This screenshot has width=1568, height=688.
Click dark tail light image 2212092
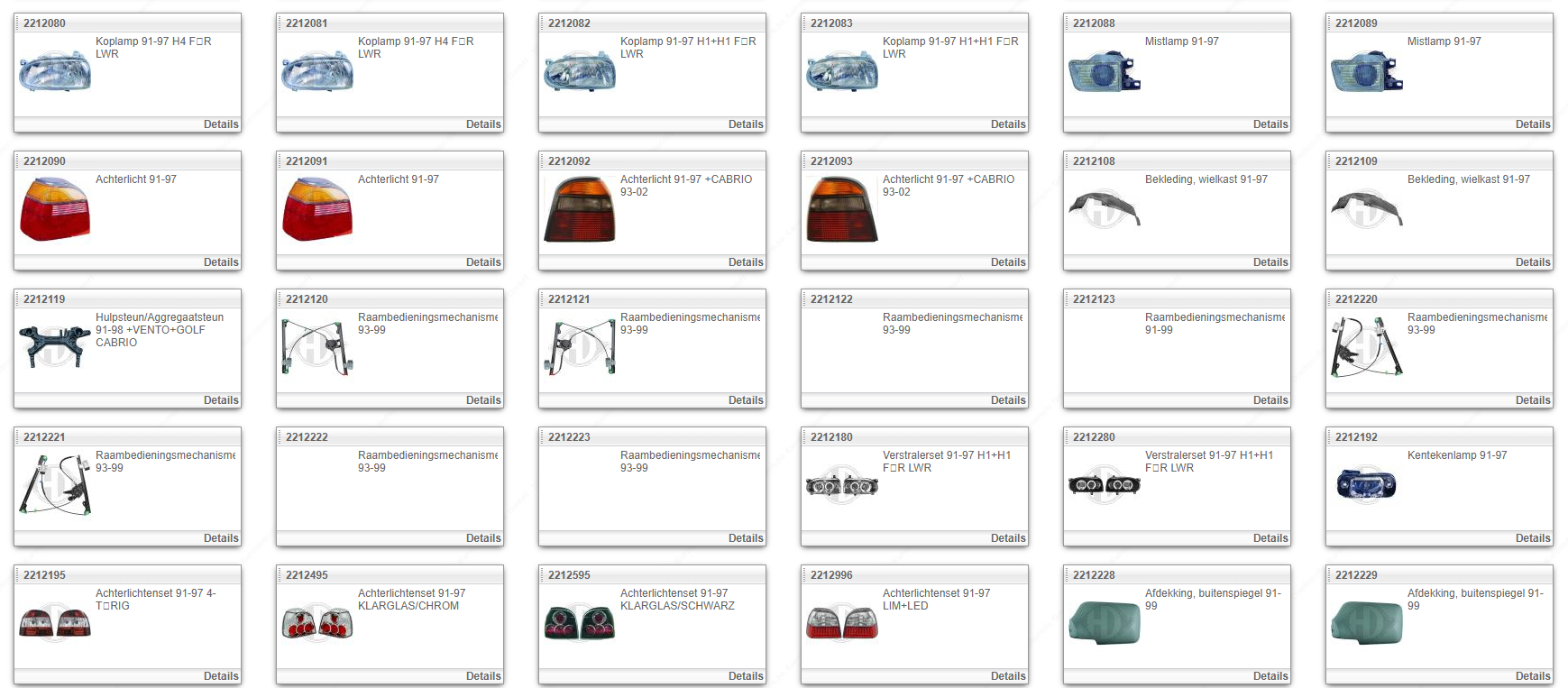[x=579, y=210]
